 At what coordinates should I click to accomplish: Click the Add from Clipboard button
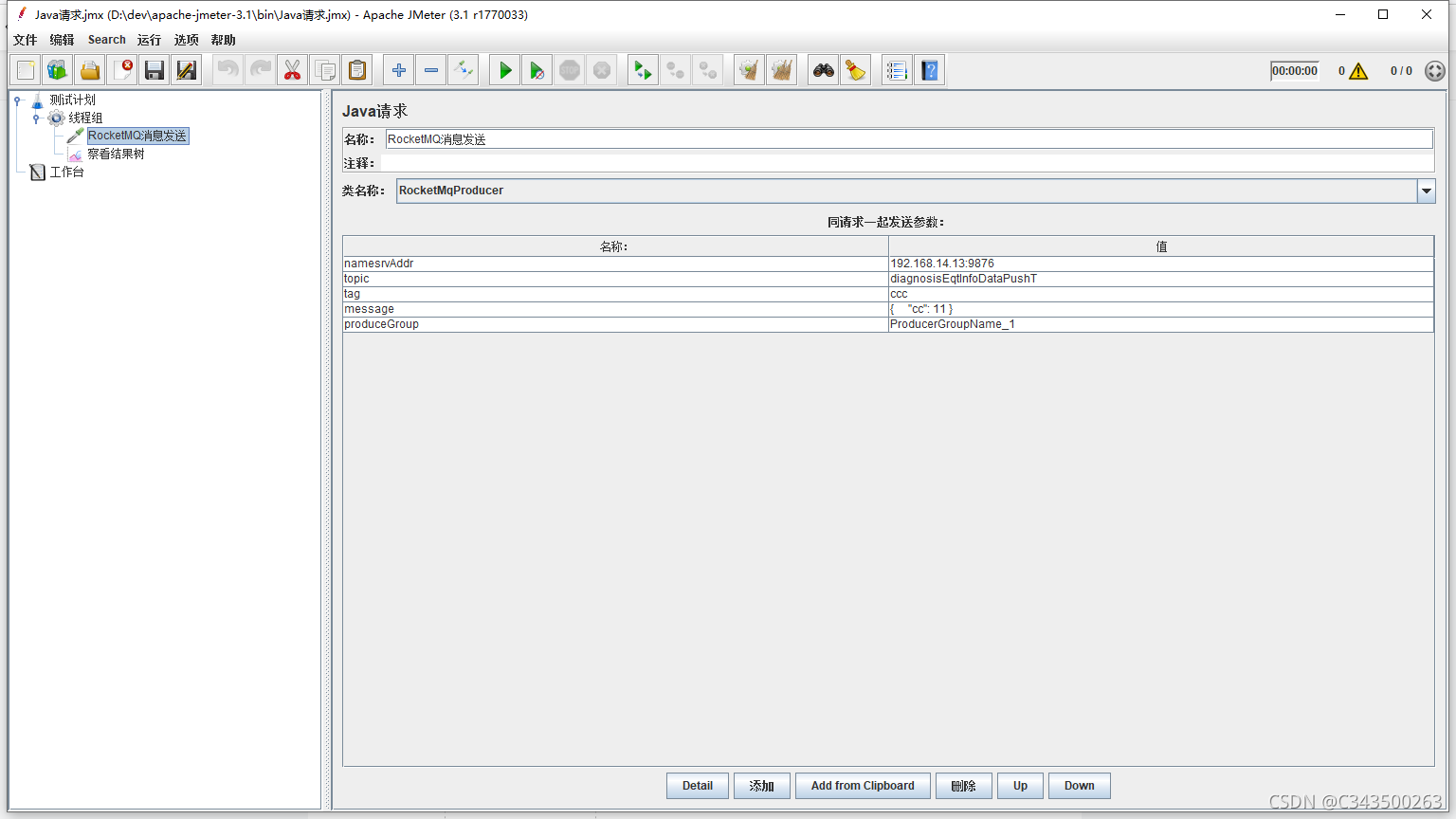tap(863, 786)
